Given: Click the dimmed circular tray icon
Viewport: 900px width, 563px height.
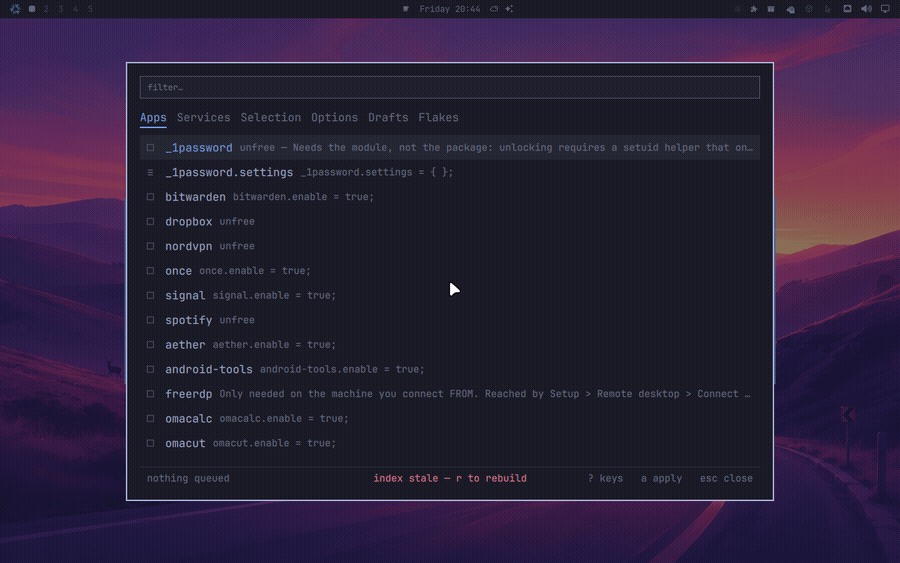Looking at the screenshot, I should 809,9.
